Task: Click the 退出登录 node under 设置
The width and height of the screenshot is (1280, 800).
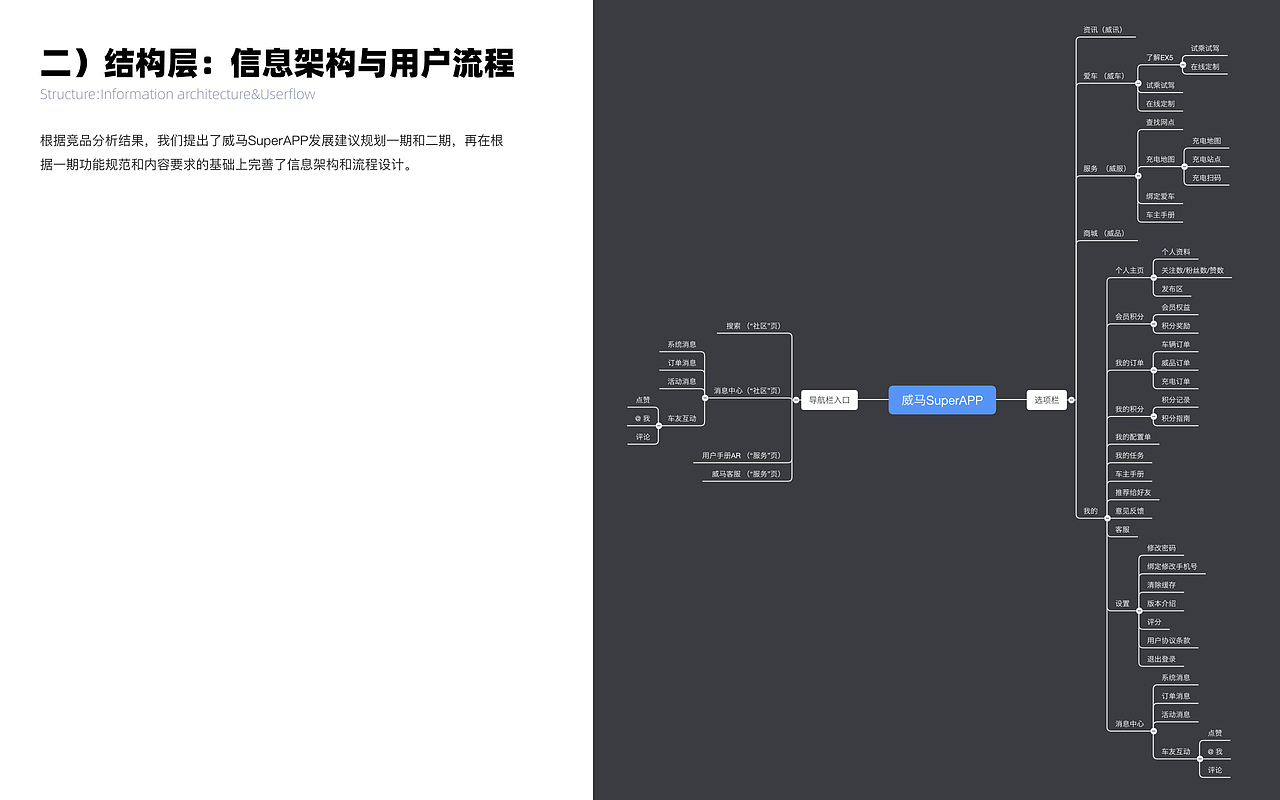Action: click(1162, 658)
